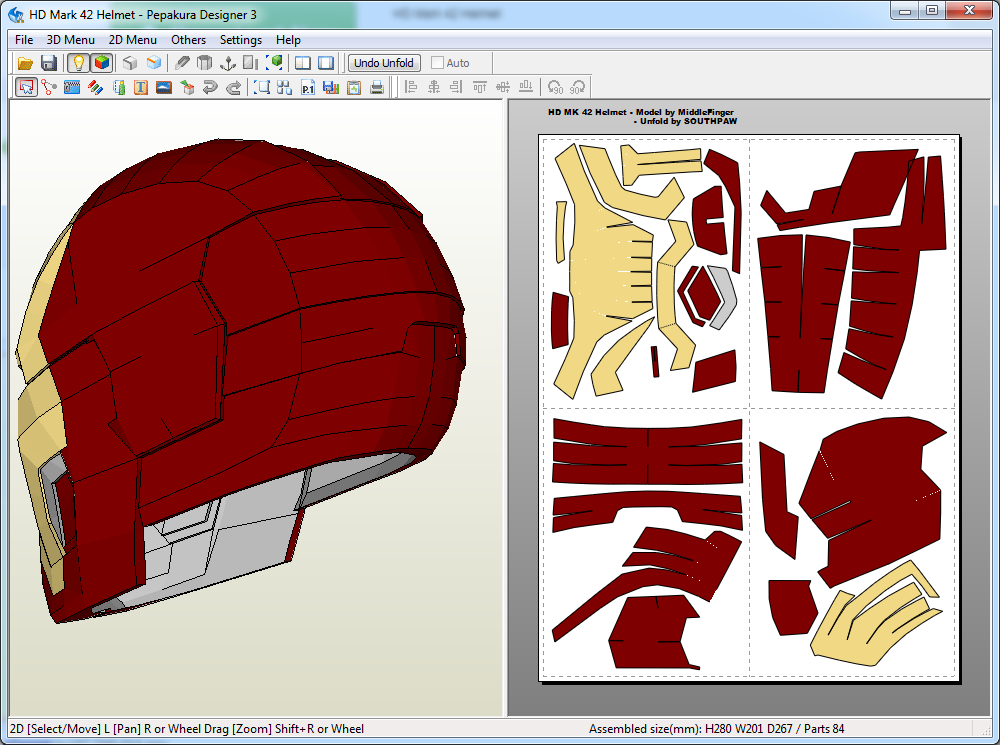Switch to split 3D/2D window layout icon
Screen dimensions: 1000x745
coord(303,63)
